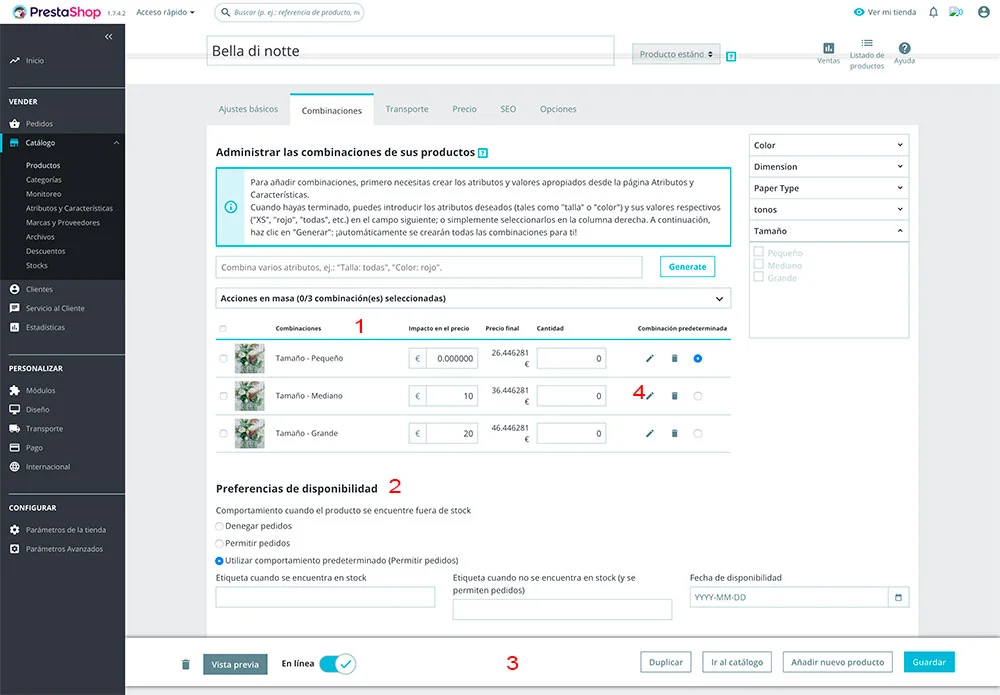Delete product using bottom trash icon

coord(186,664)
